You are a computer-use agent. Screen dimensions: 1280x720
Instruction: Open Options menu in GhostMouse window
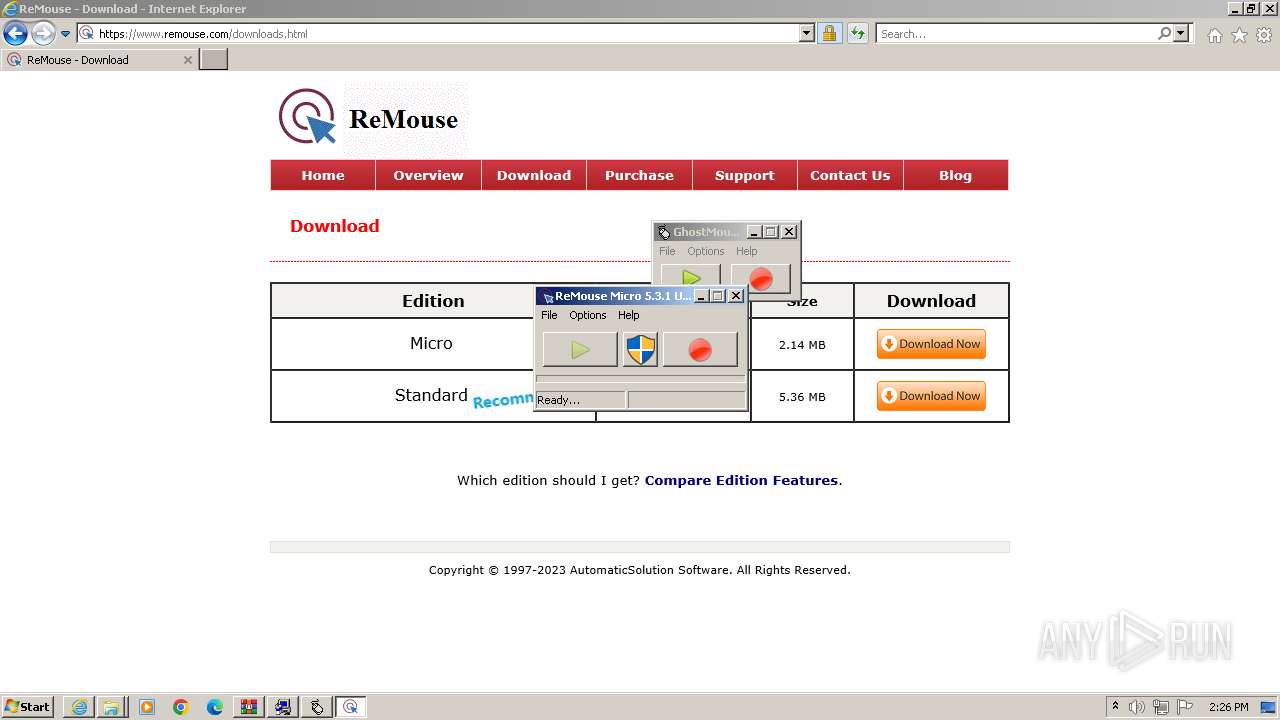(705, 251)
